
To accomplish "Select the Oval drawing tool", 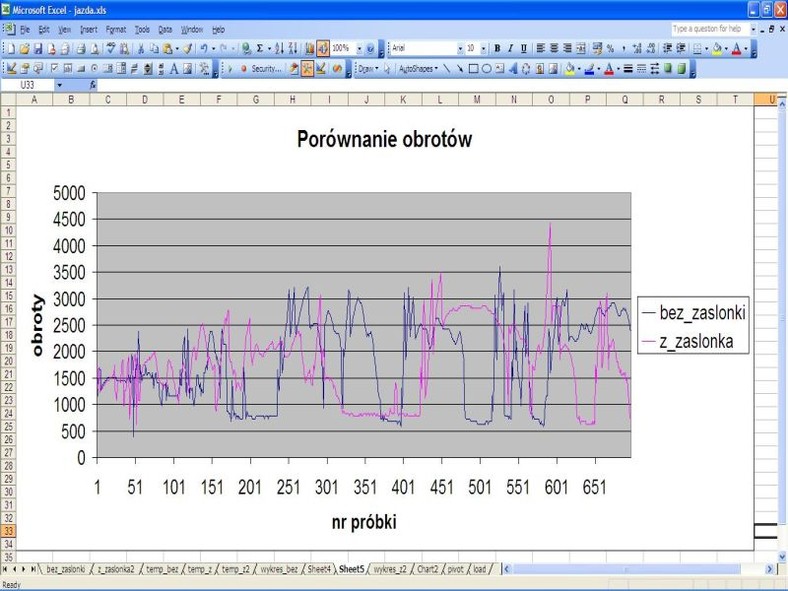I will coord(486,68).
